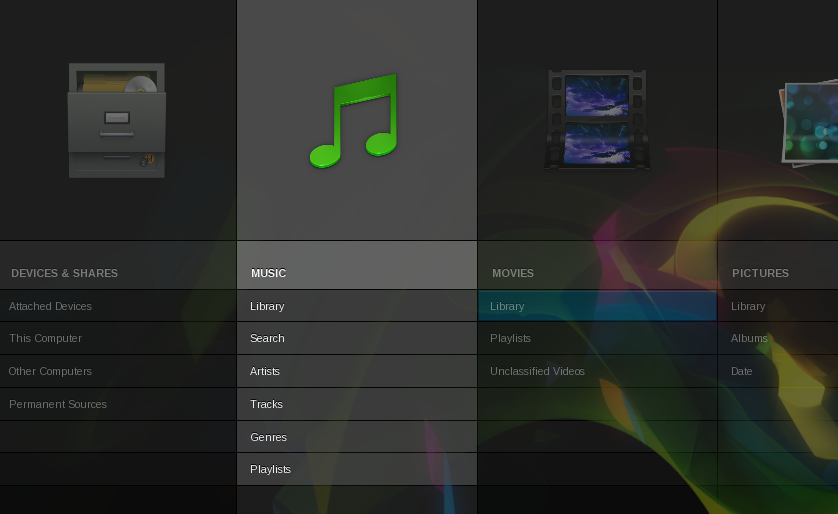Screen dimensions: 838x514
Task: Browse pictures by Date
Action: (x=778, y=371)
